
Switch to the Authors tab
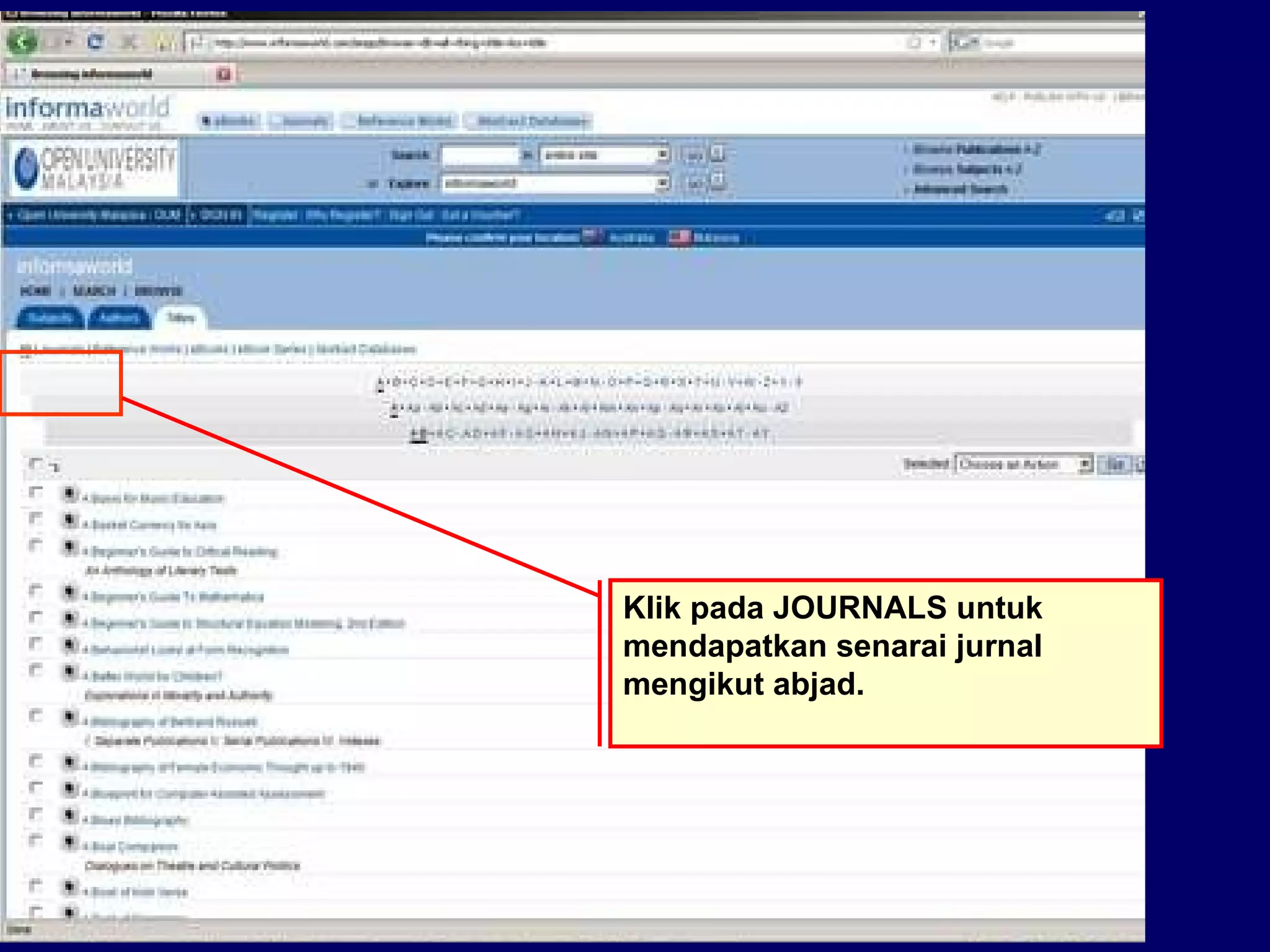119,318
